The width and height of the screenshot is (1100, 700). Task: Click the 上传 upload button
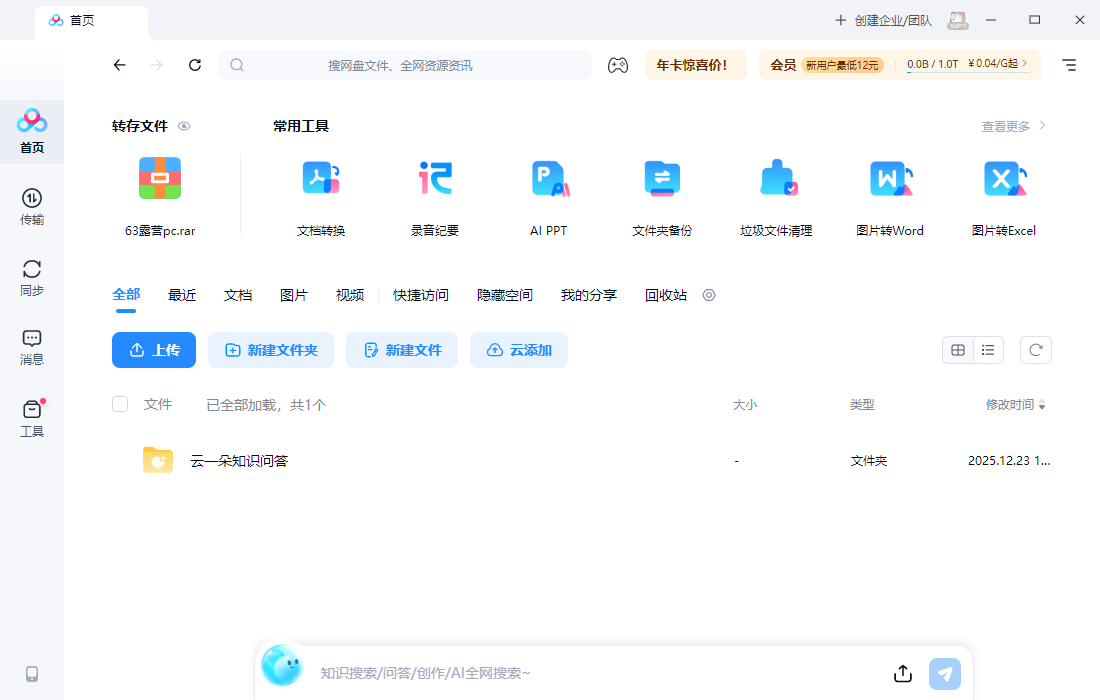tap(154, 350)
